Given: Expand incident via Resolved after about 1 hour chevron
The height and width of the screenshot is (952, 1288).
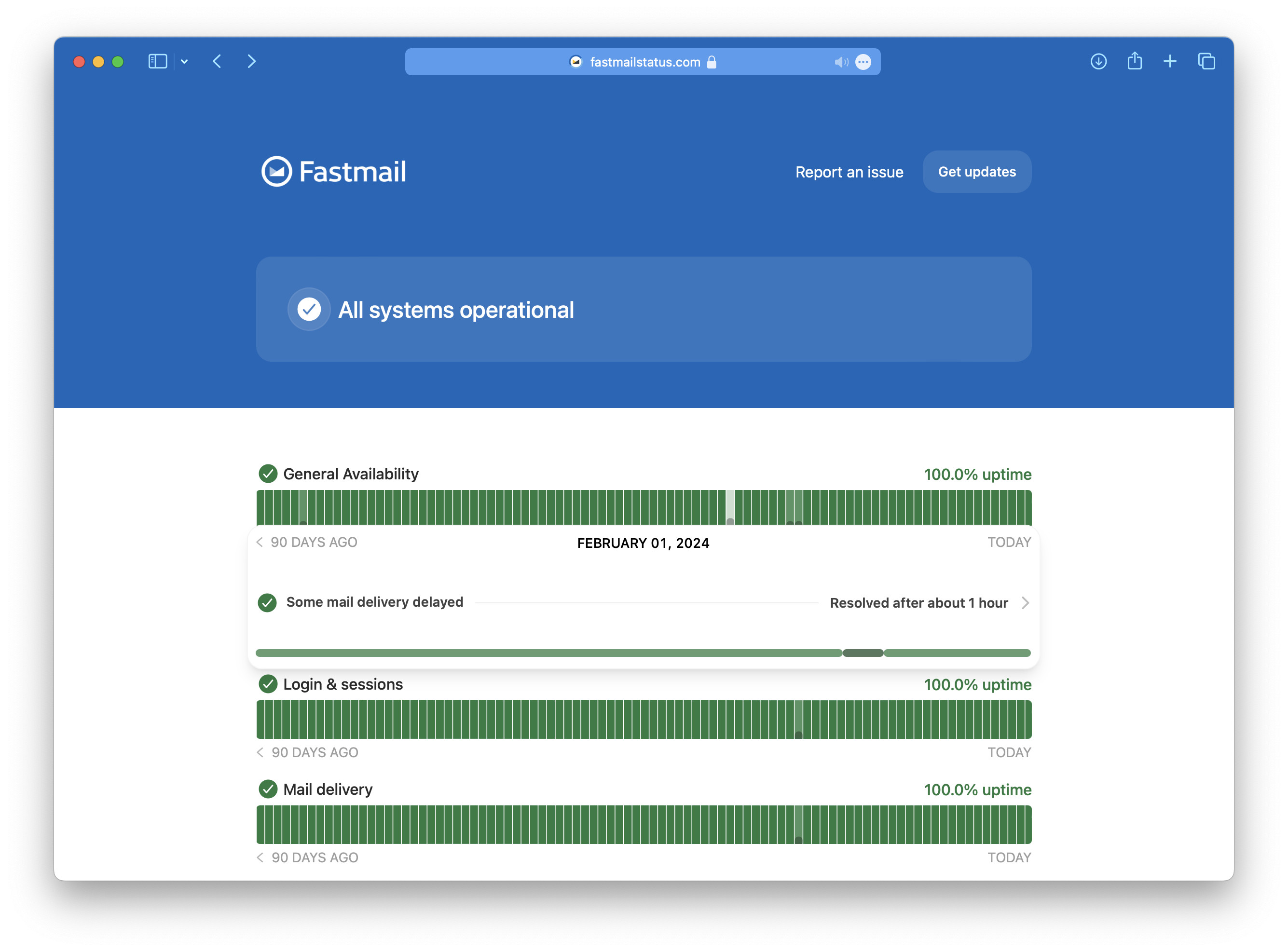Looking at the screenshot, I should point(1025,603).
